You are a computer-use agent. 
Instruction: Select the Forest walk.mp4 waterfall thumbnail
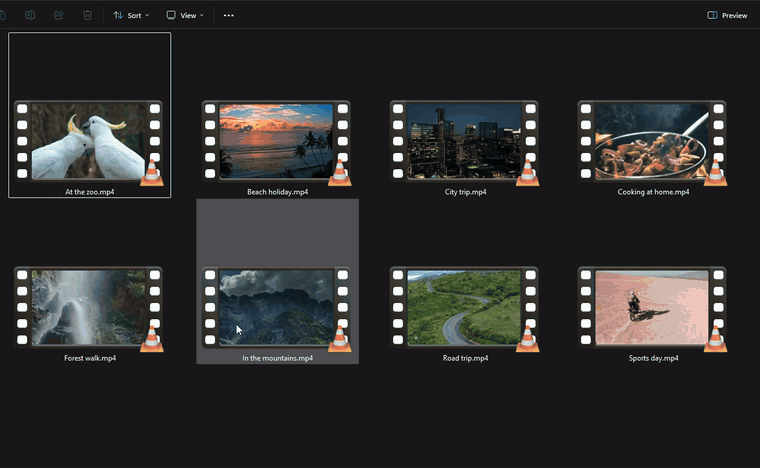(88, 307)
